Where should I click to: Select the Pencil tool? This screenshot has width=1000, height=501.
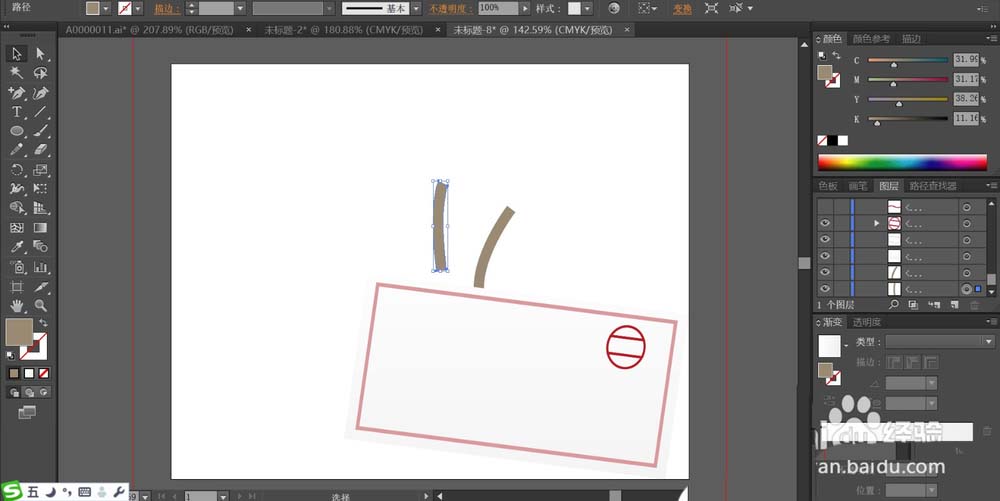(x=17, y=150)
